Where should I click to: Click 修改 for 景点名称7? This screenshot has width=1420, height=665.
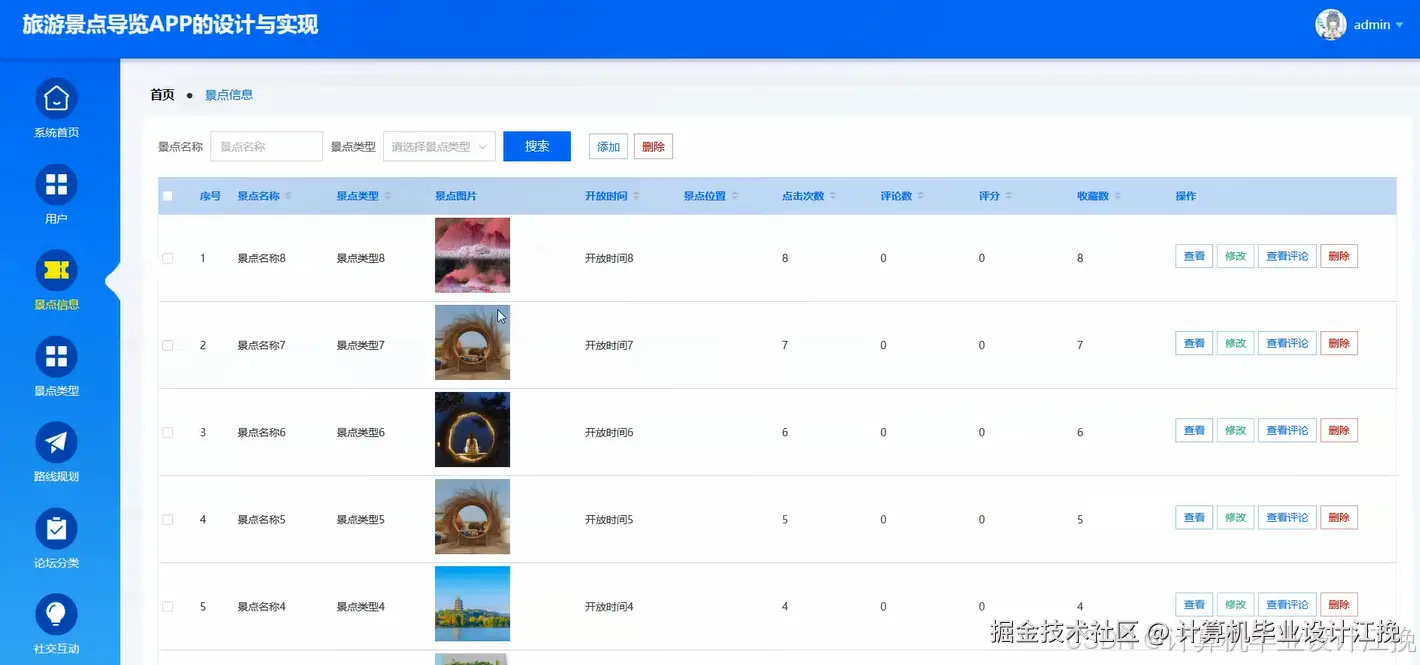[x=1235, y=343]
